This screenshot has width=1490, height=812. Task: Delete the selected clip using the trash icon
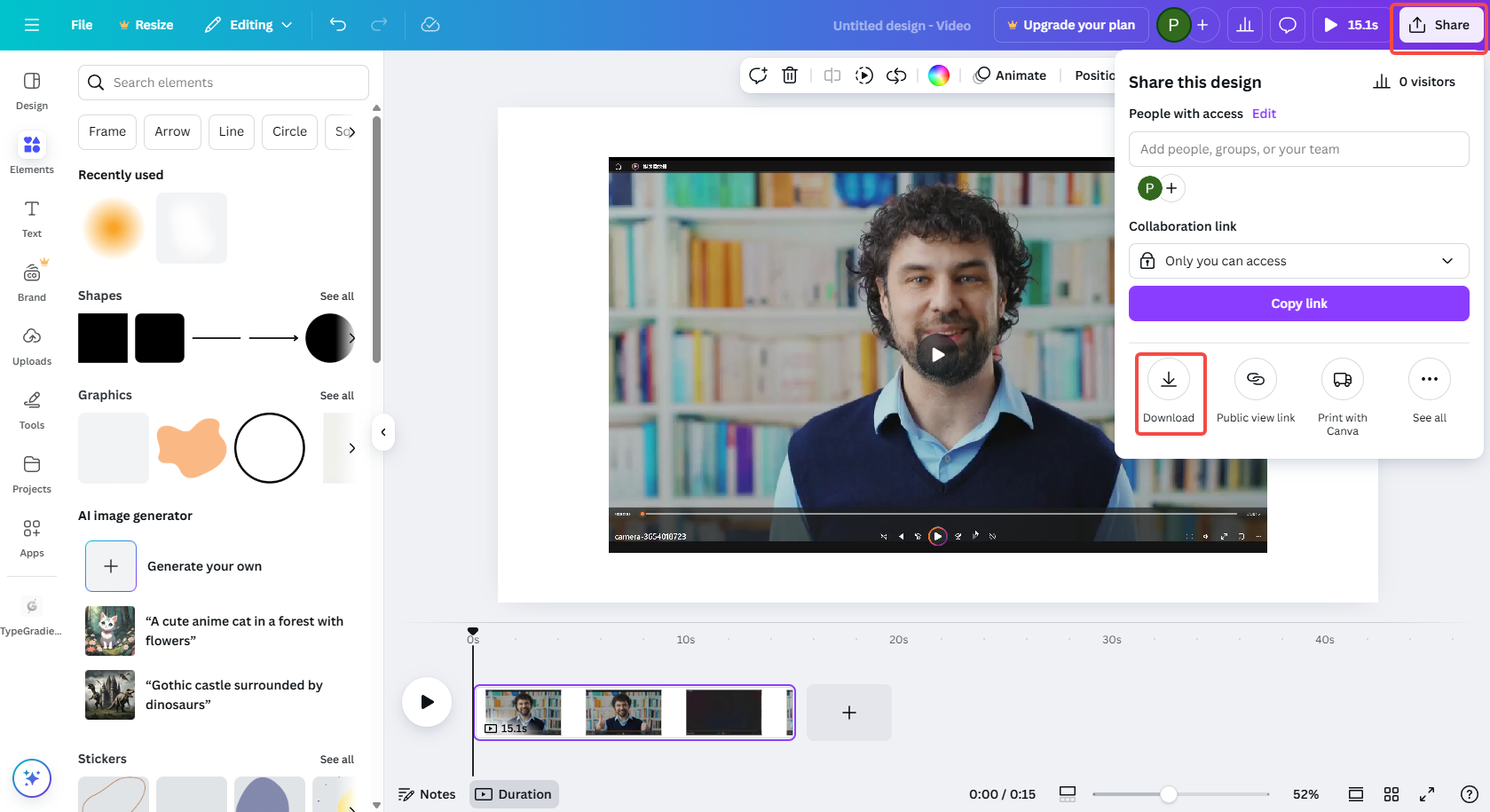pyautogui.click(x=789, y=75)
